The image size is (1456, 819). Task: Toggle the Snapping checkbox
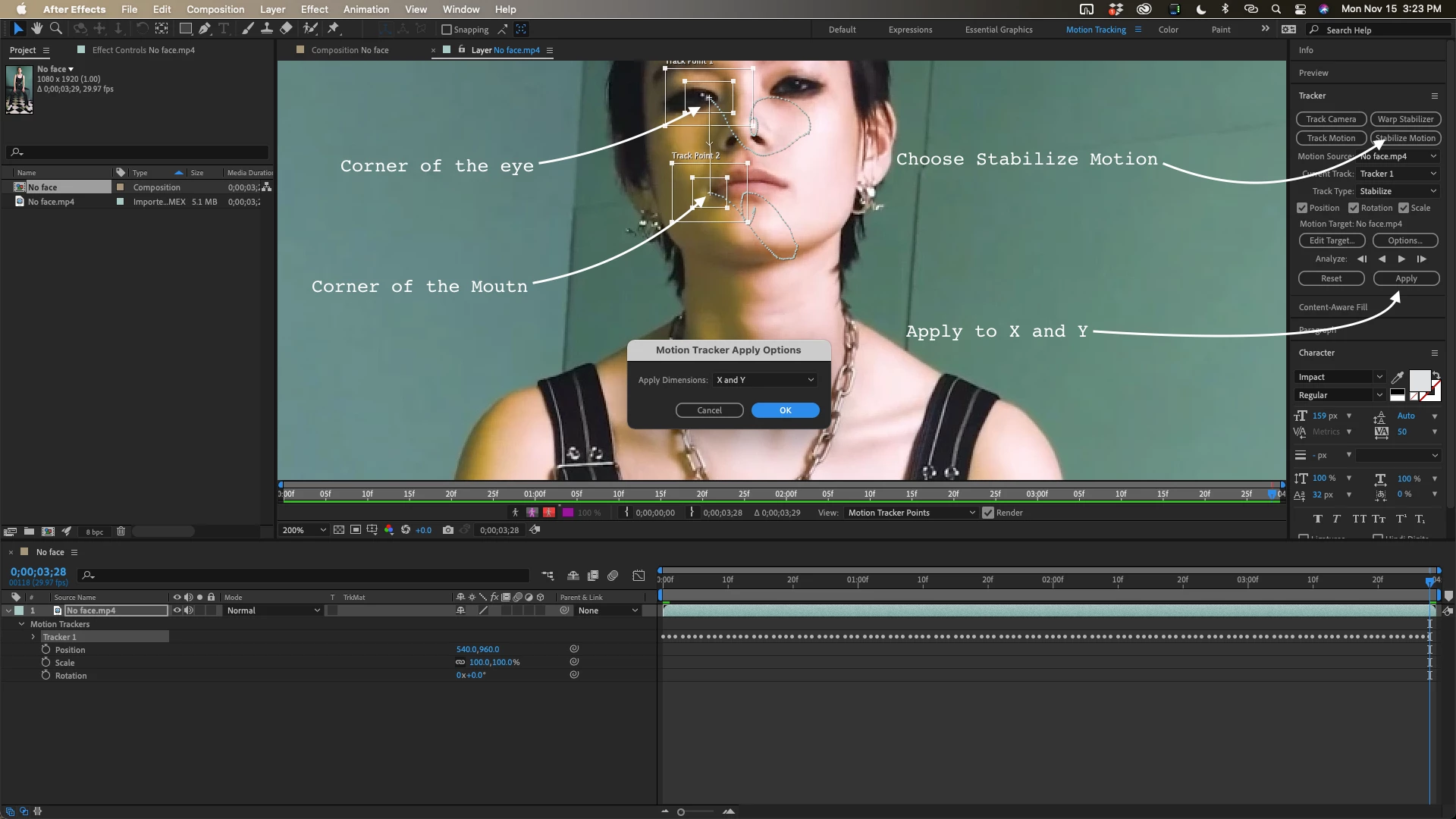(447, 30)
